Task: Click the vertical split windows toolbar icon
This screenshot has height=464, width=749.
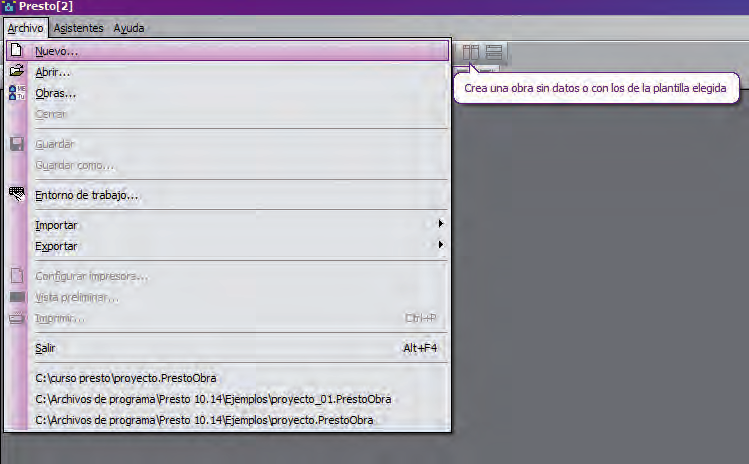Action: [471, 52]
